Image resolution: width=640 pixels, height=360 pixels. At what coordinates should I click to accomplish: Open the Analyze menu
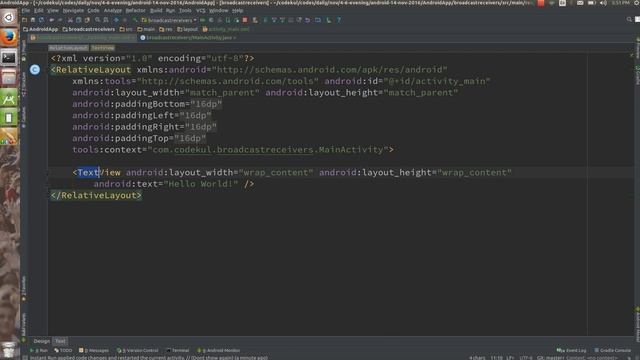point(113,11)
